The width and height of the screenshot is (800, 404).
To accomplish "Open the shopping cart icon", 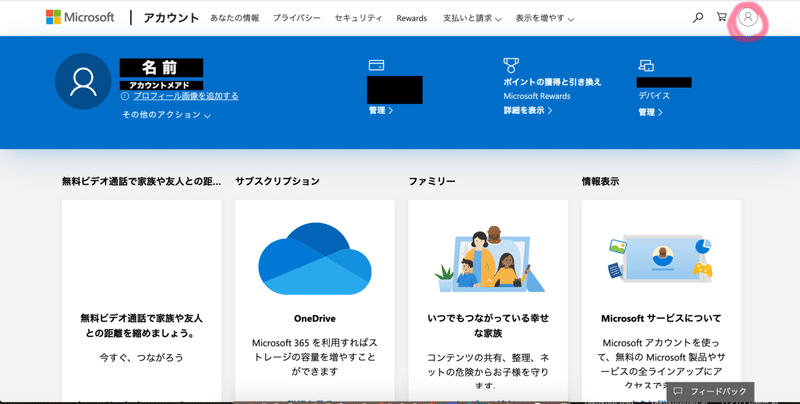I will click(721, 17).
